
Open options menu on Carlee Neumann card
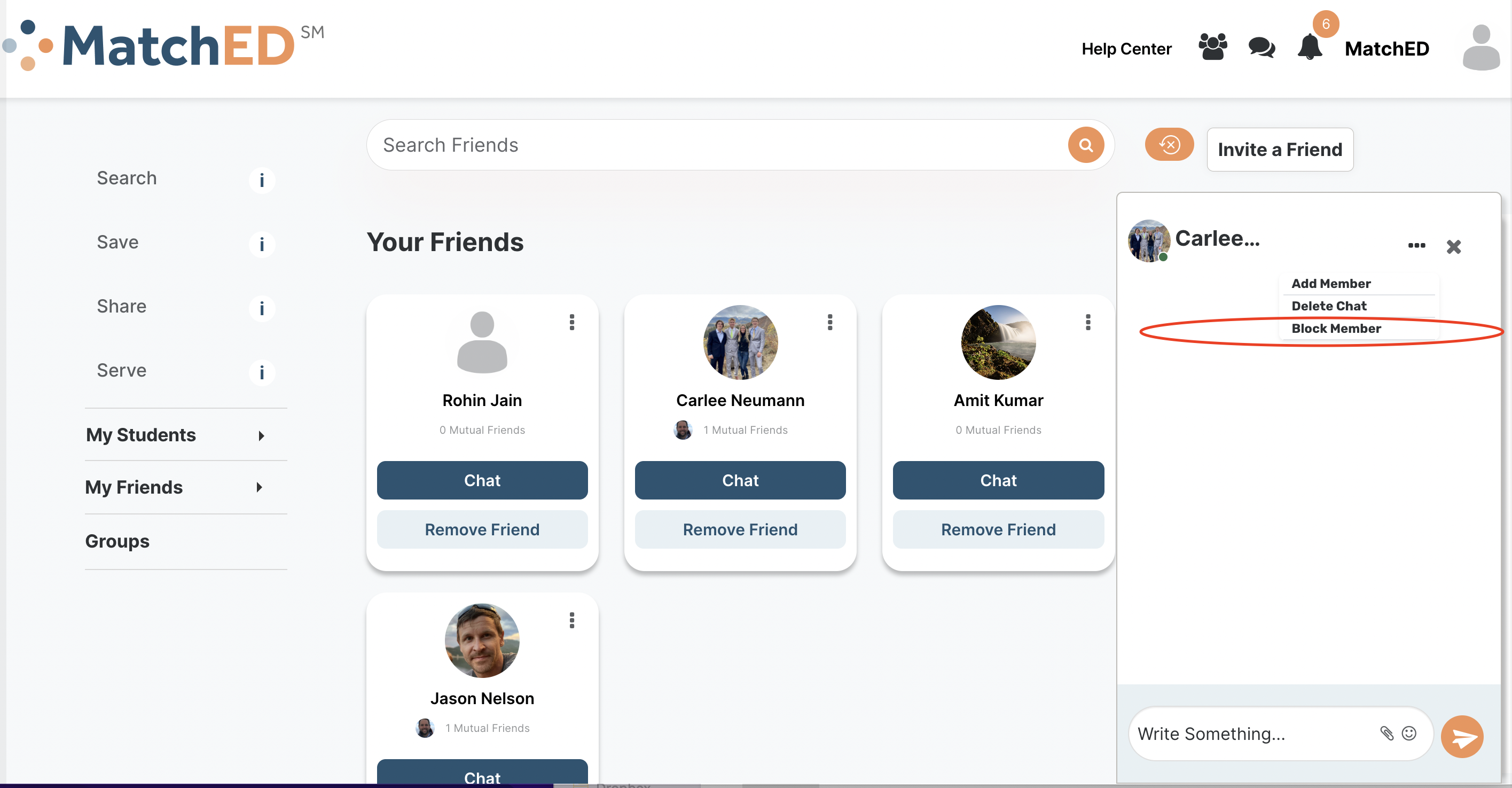830,322
